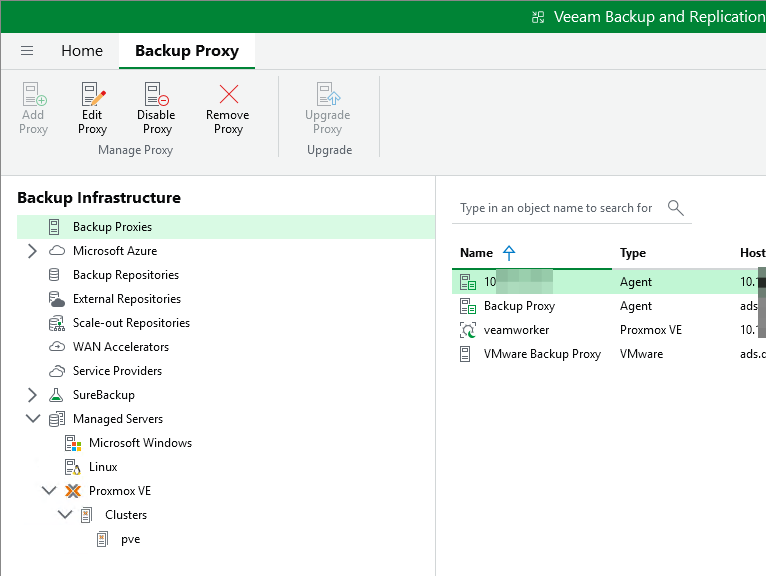This screenshot has height=576, width=766.
Task: Select the VMware Backup Proxy row name
Action: coord(542,354)
